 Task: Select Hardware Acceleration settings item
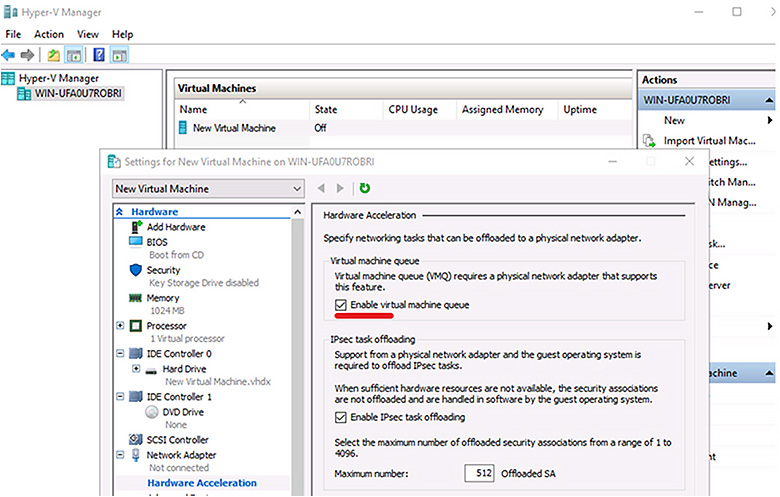(202, 483)
